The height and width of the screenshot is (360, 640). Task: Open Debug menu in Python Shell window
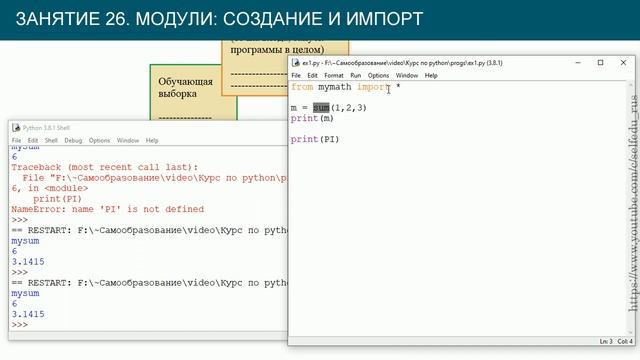73,140
